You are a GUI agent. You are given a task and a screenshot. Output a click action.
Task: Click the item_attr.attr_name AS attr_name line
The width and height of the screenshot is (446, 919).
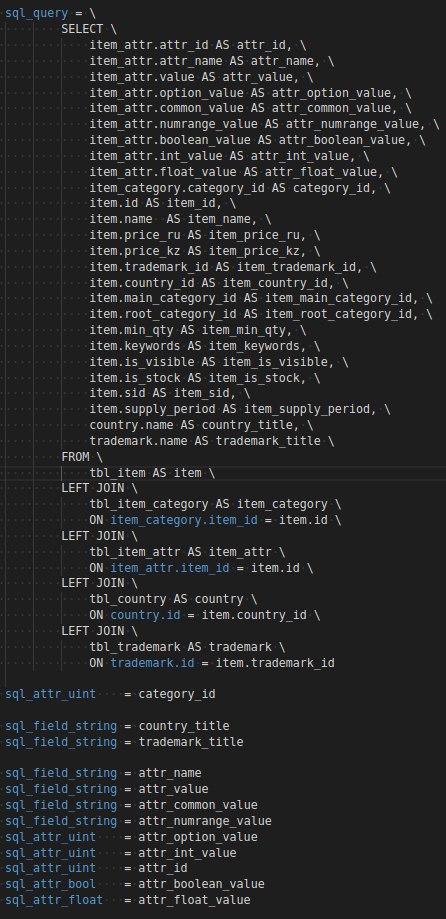(x=212, y=60)
